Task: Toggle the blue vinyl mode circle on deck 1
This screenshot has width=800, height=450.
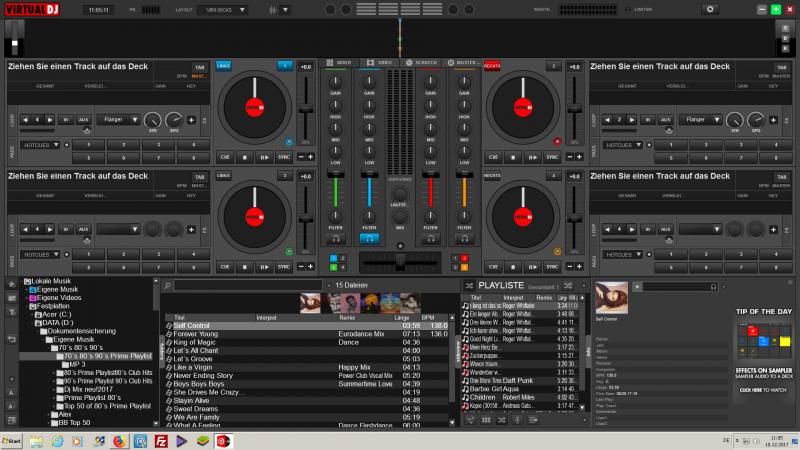Action: [289, 142]
